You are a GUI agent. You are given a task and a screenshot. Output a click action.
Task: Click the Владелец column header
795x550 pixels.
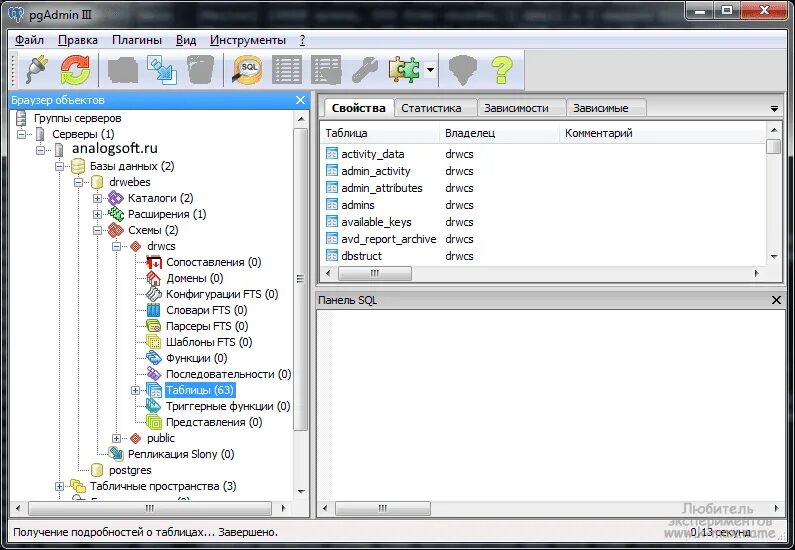pos(499,133)
